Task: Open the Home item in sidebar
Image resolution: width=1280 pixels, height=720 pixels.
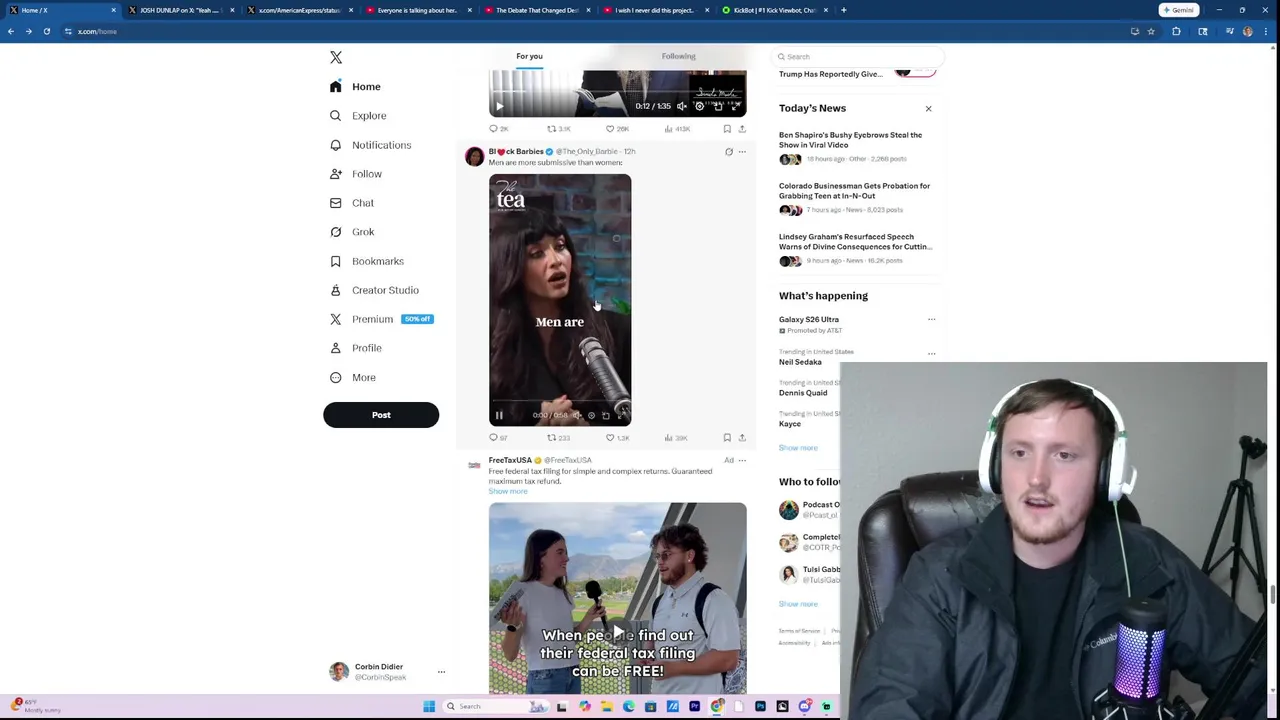Action: pyautogui.click(x=356, y=87)
